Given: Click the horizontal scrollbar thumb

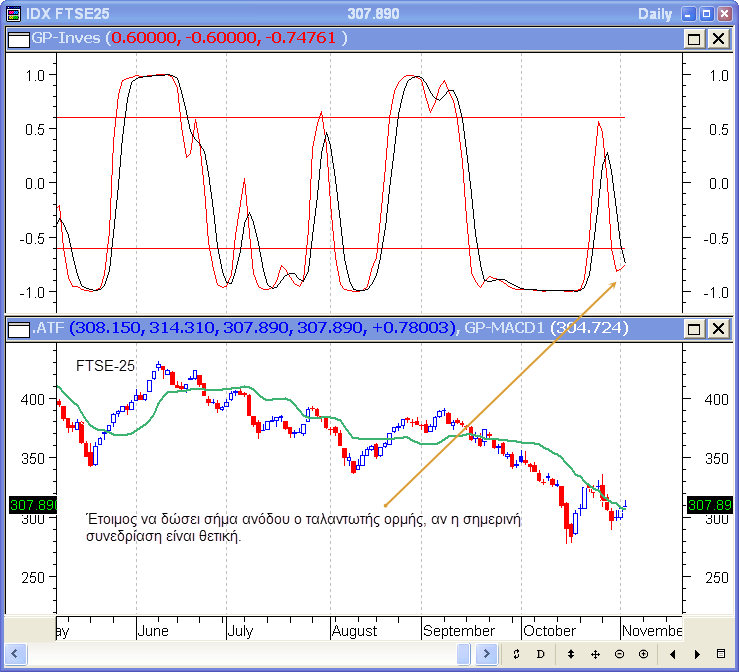Looking at the screenshot, I should [x=463, y=654].
